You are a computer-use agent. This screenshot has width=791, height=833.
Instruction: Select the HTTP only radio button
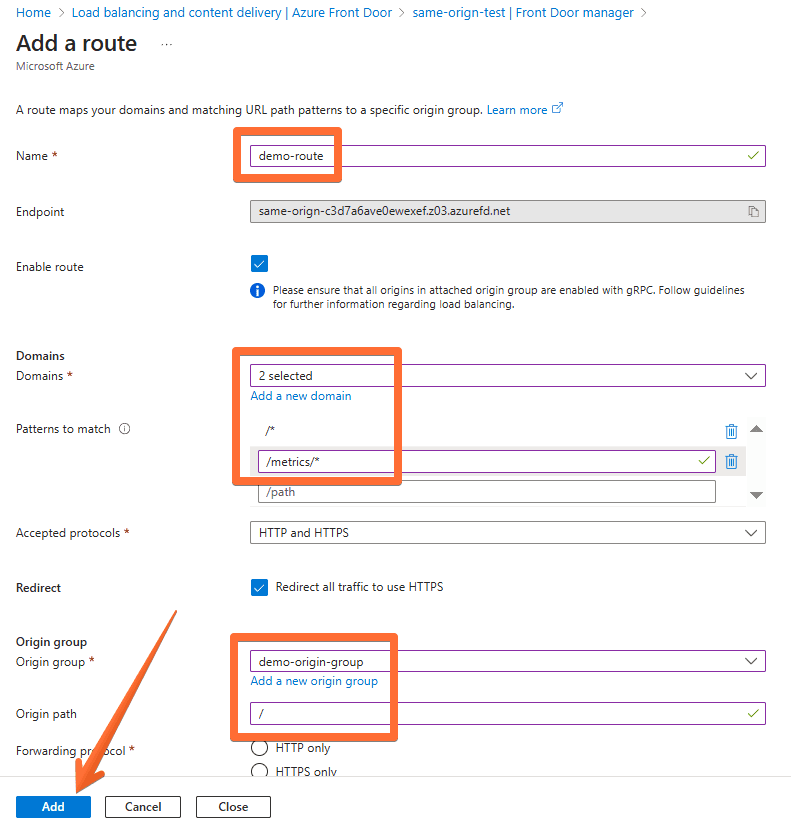pyautogui.click(x=259, y=747)
